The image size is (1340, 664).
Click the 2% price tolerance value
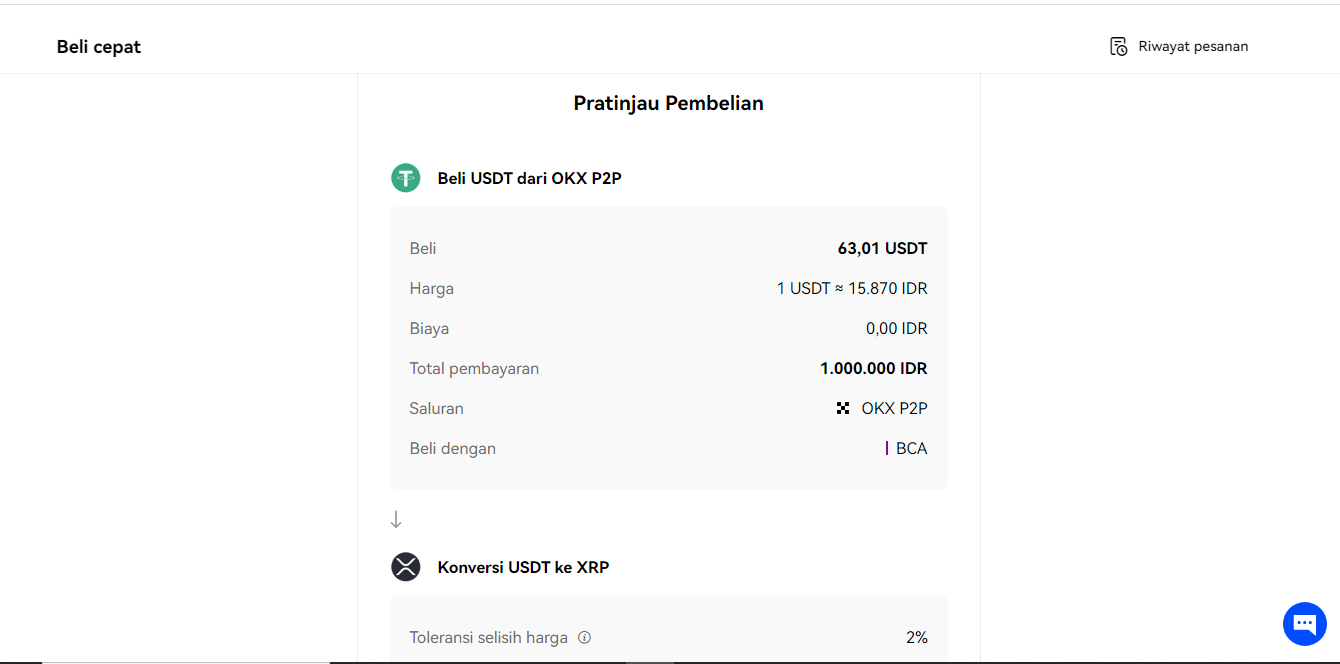[x=916, y=637]
